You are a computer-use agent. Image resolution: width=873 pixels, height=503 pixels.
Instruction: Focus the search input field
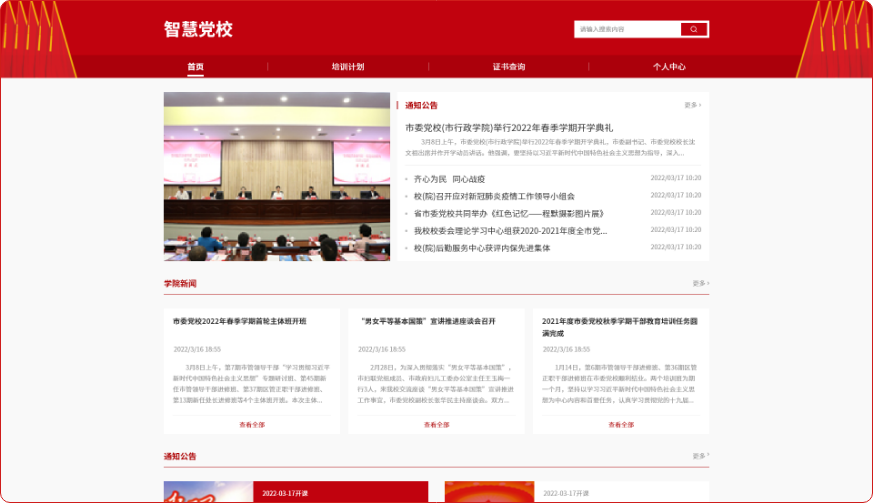point(627,29)
